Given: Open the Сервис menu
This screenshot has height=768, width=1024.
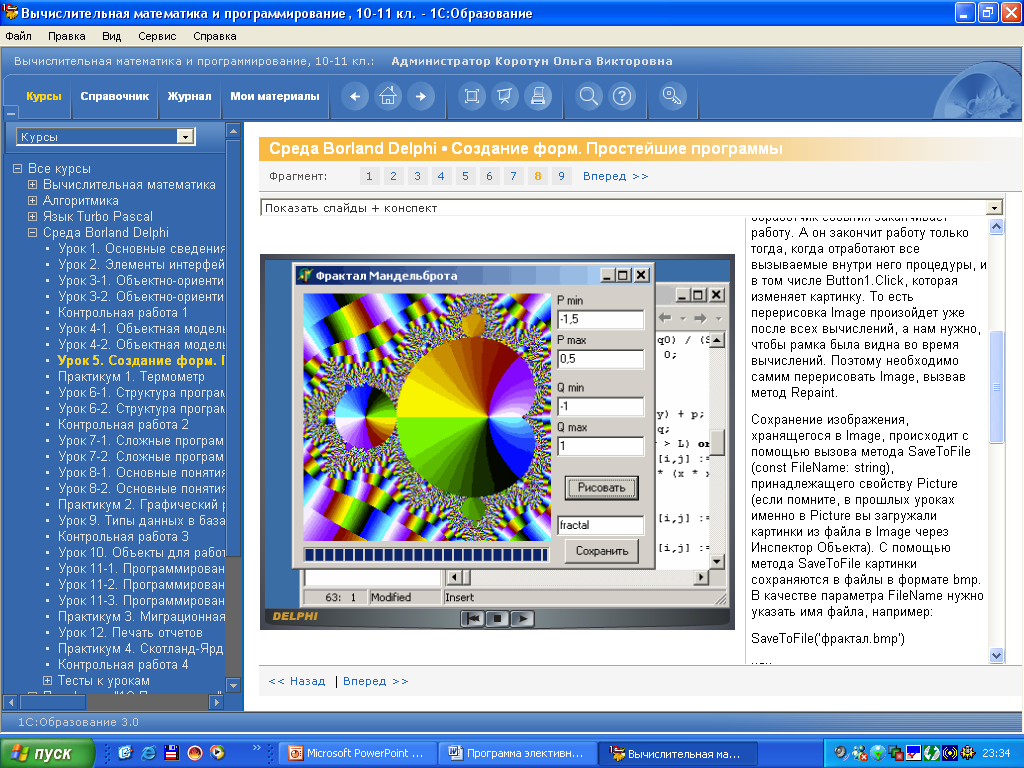Looking at the screenshot, I should (x=157, y=37).
